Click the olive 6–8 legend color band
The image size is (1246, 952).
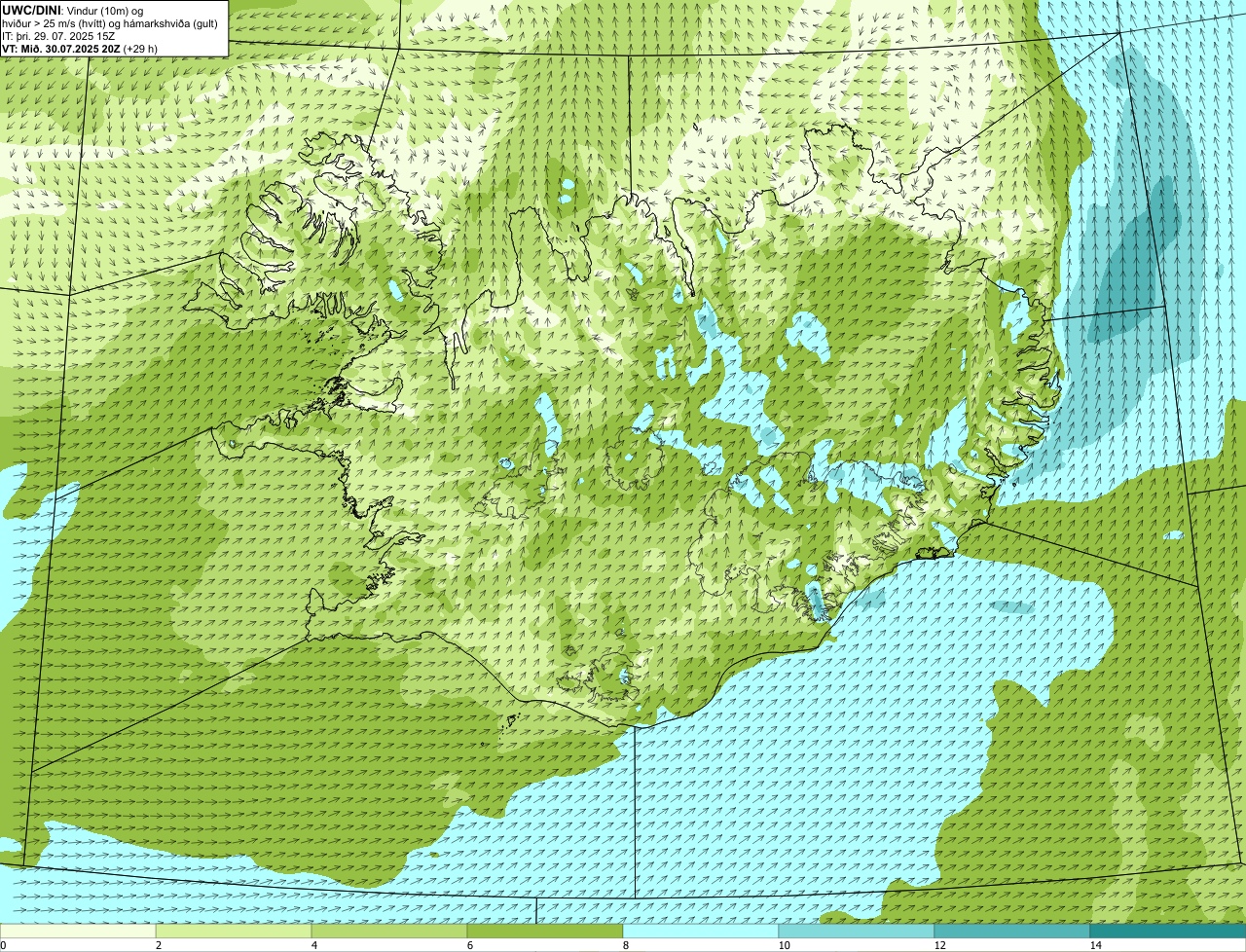tap(545, 932)
